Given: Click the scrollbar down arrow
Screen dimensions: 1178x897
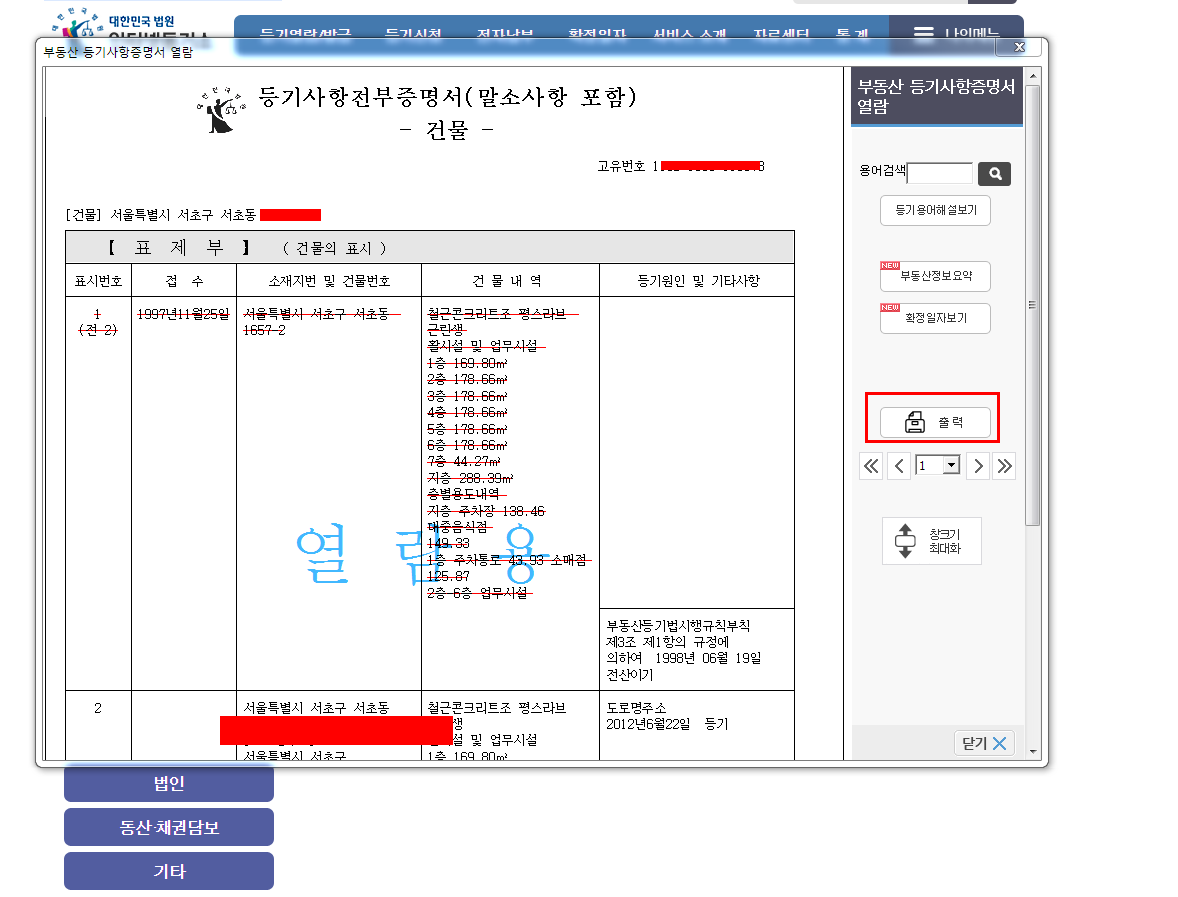Looking at the screenshot, I should point(1033,751).
